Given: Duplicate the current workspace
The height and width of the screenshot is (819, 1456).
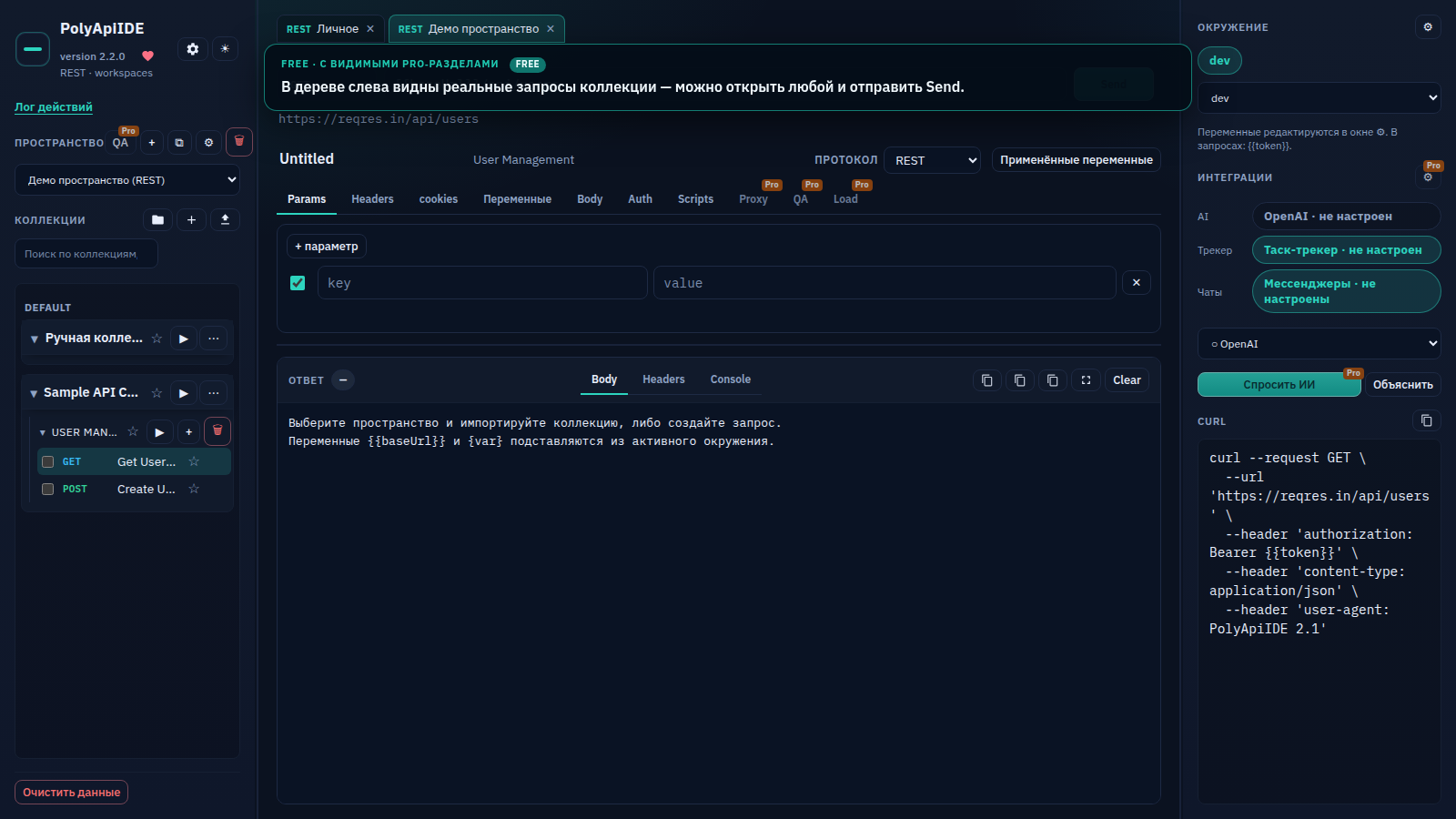Looking at the screenshot, I should (x=179, y=143).
